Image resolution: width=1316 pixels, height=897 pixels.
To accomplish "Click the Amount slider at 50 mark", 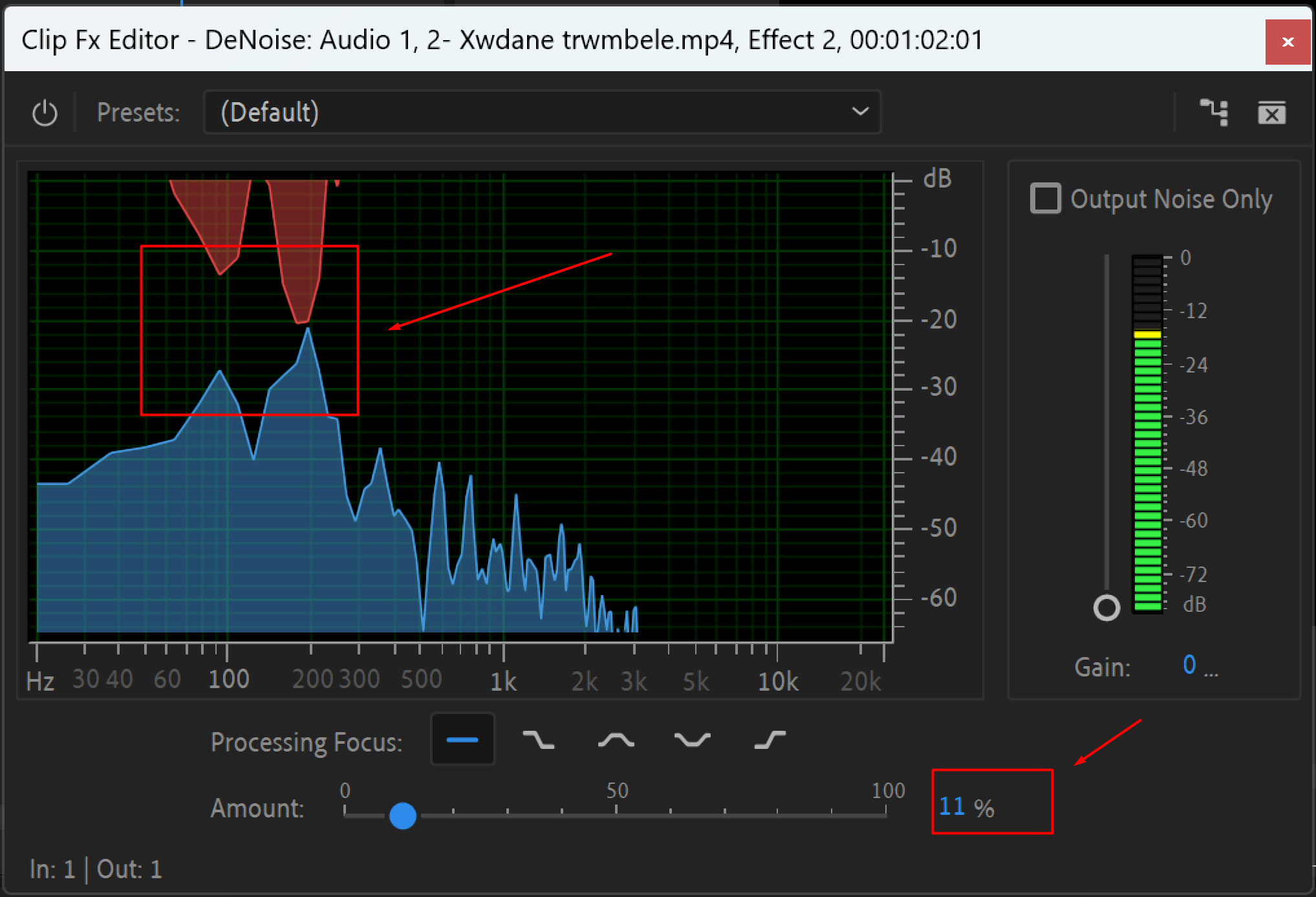I will pos(616,816).
